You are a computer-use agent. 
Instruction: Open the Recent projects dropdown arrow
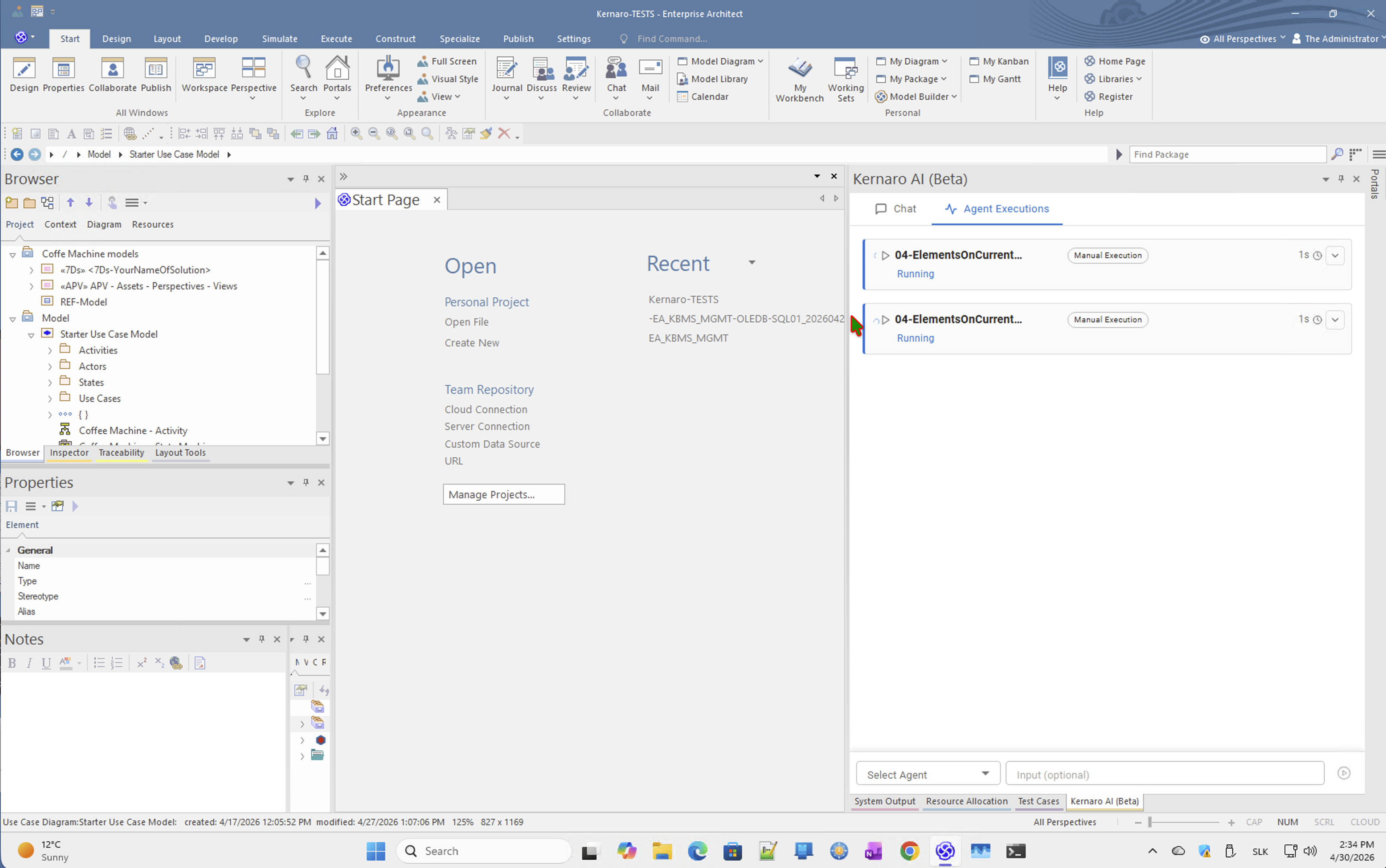coord(752,263)
